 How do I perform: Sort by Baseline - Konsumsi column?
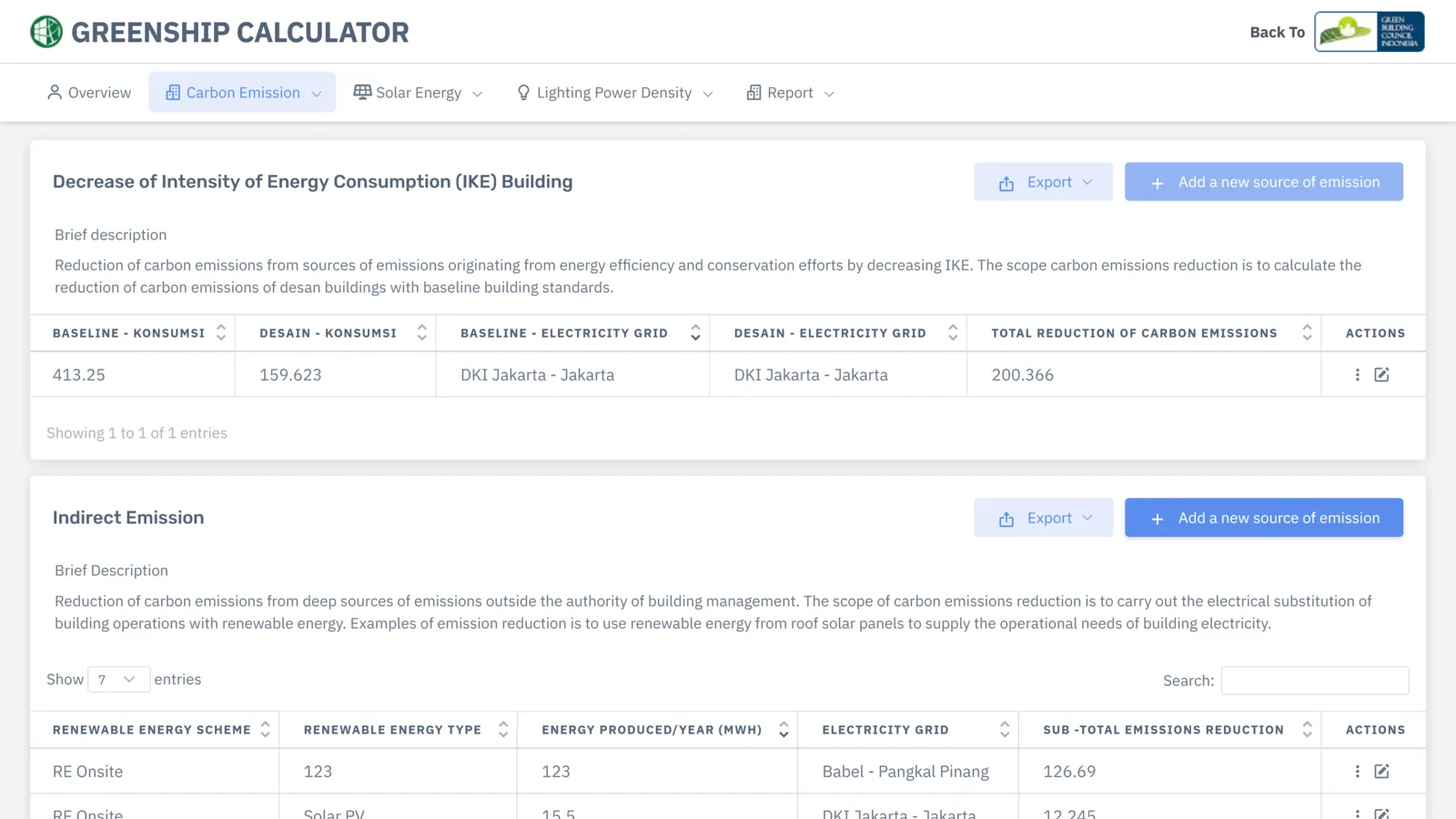point(133,333)
